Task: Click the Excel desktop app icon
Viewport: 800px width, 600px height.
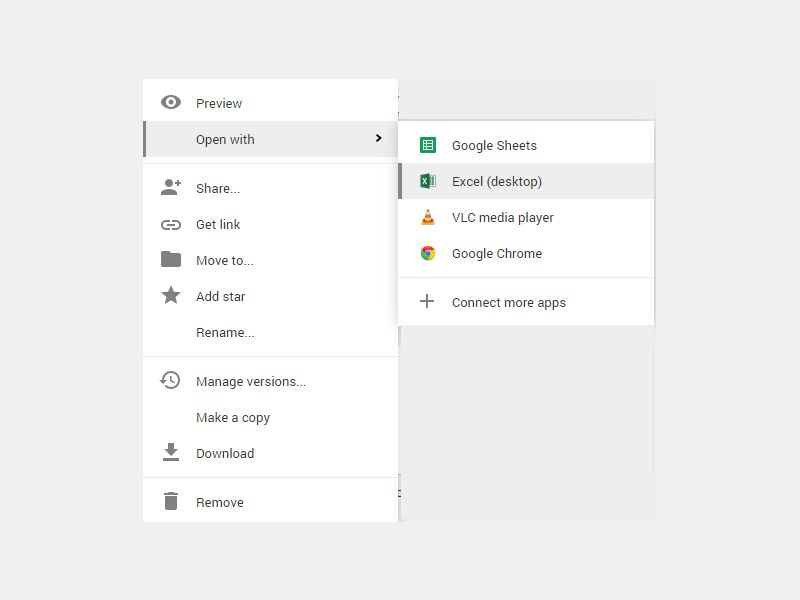Action: [x=428, y=181]
